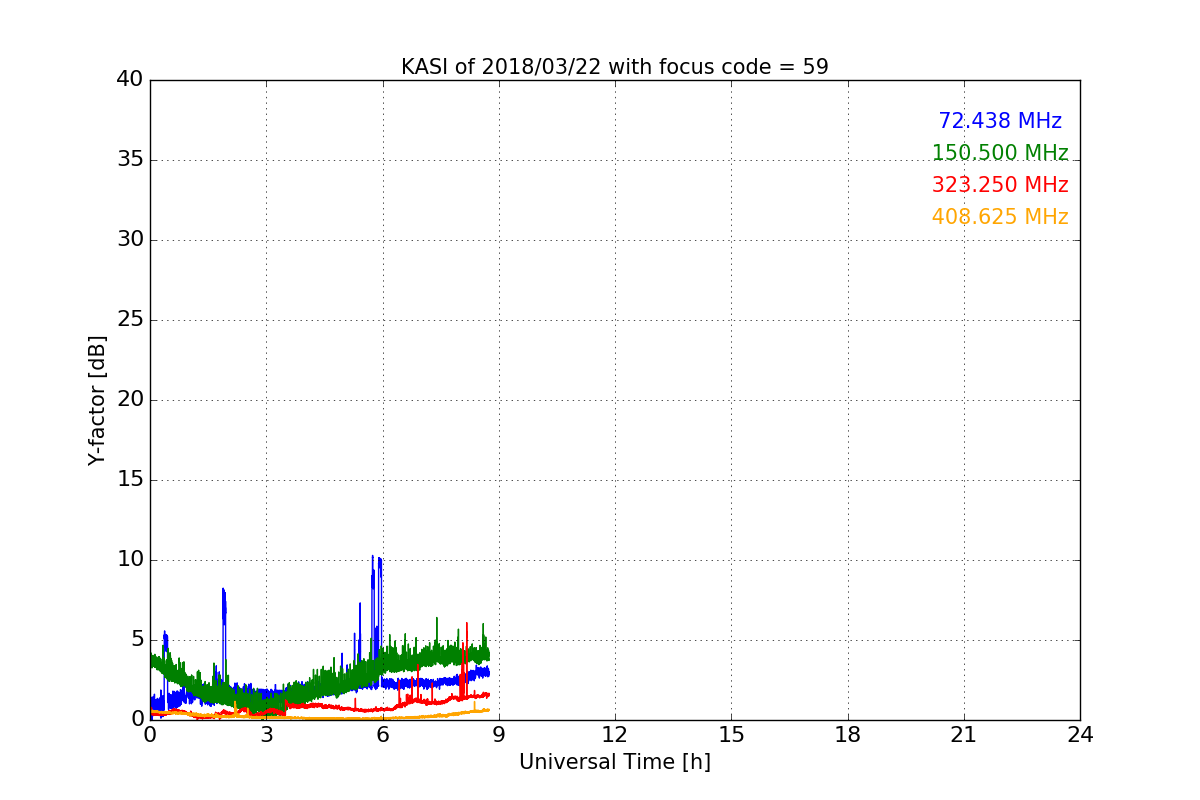The width and height of the screenshot is (1200, 800).
Task: Select the blue 72.438 MHz legend label
Action: click(1000, 121)
